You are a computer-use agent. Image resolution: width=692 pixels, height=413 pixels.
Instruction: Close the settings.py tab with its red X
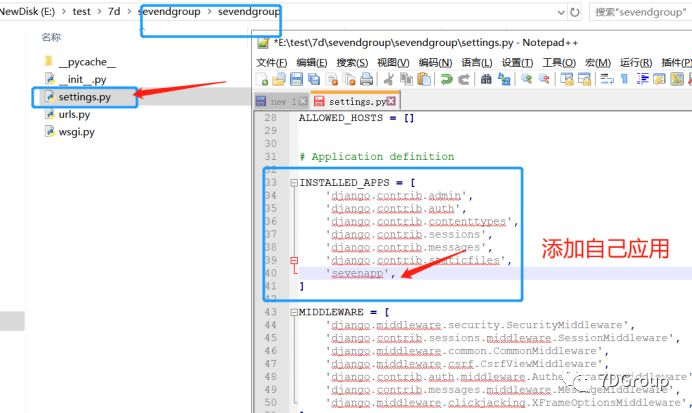[x=391, y=101]
